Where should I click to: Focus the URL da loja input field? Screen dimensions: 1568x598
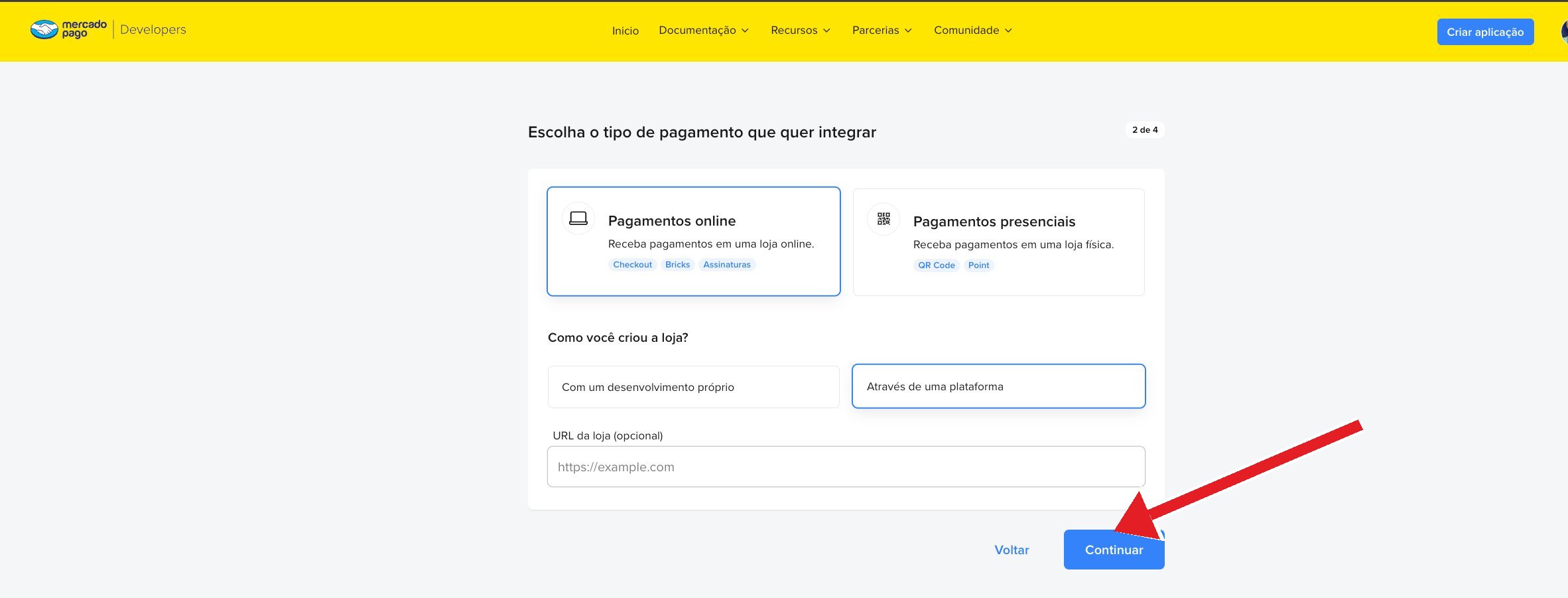[846, 467]
